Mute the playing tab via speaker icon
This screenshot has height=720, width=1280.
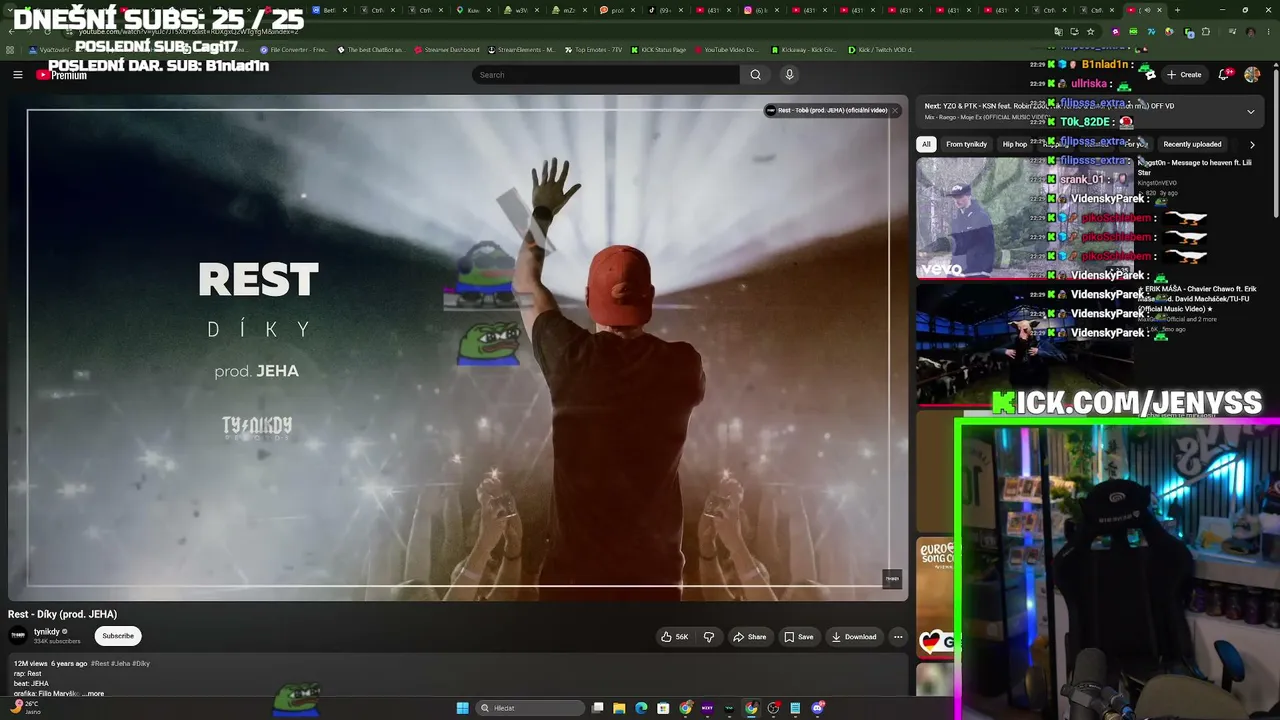point(1149,10)
